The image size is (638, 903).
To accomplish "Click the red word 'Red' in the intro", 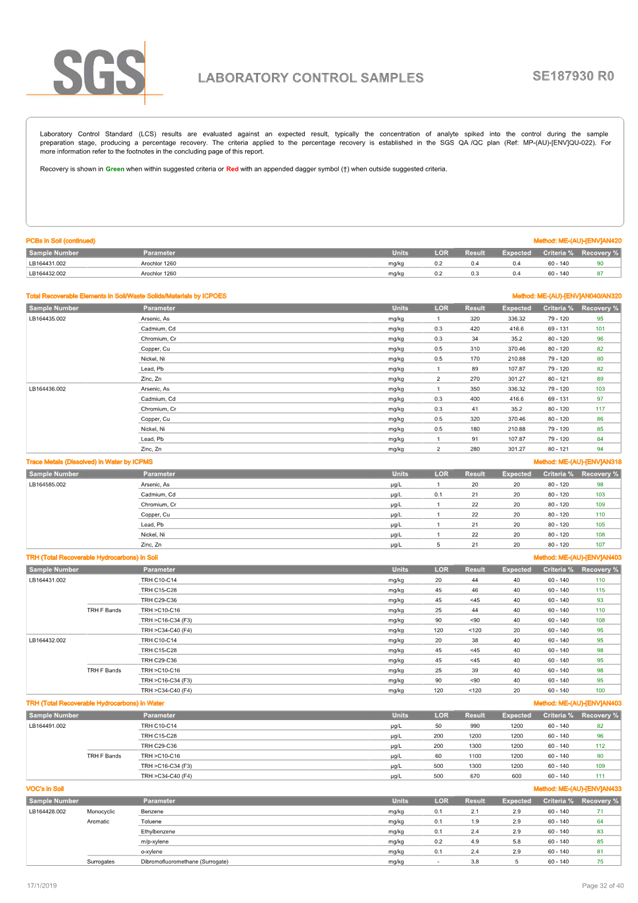I will coord(232,169).
